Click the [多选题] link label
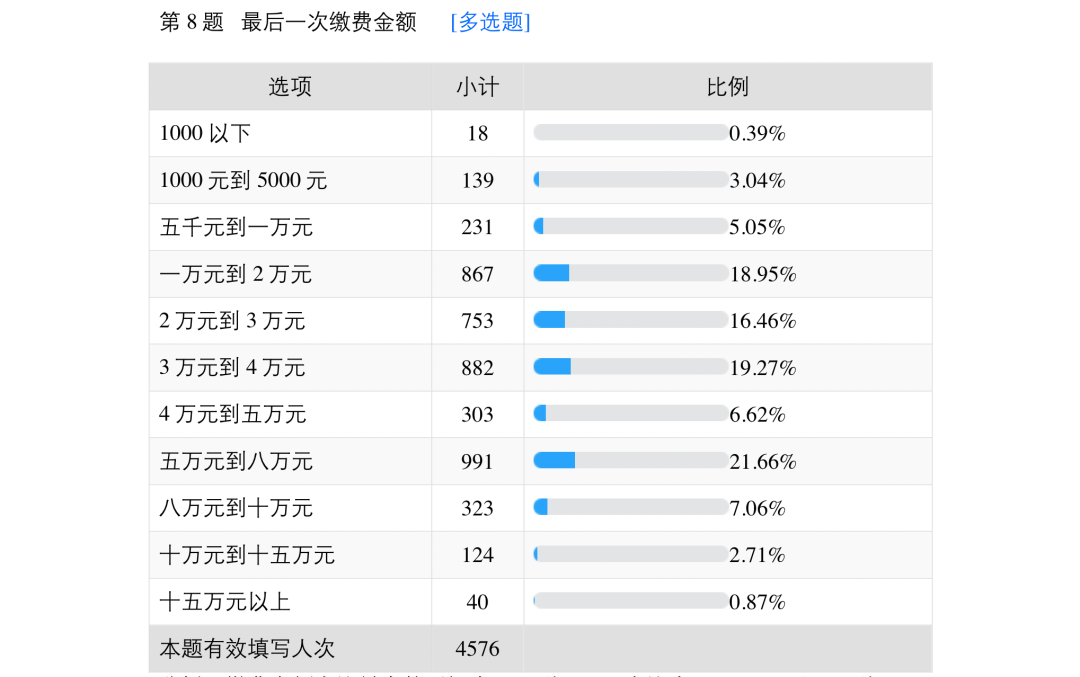1080x677 pixels. click(x=490, y=22)
